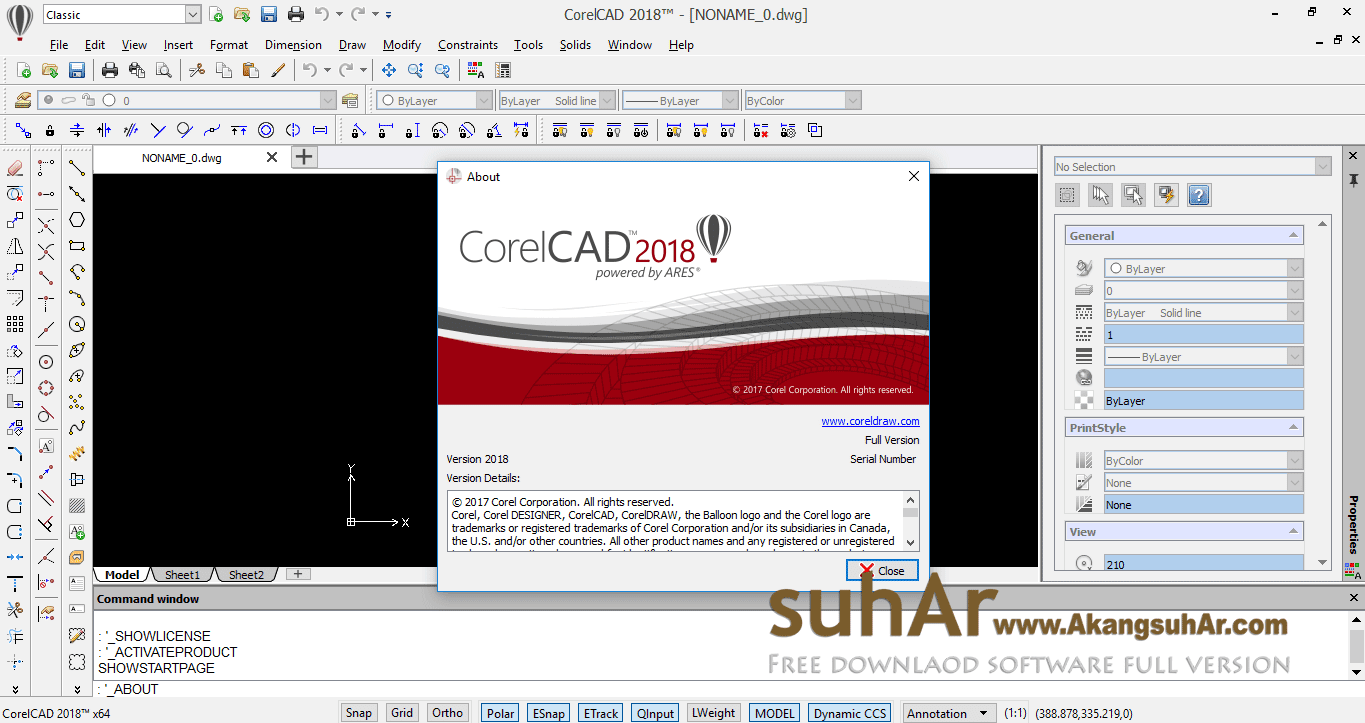The image size is (1365, 723).
Task: Click the command input line showing _ABOUT
Action: [720, 689]
